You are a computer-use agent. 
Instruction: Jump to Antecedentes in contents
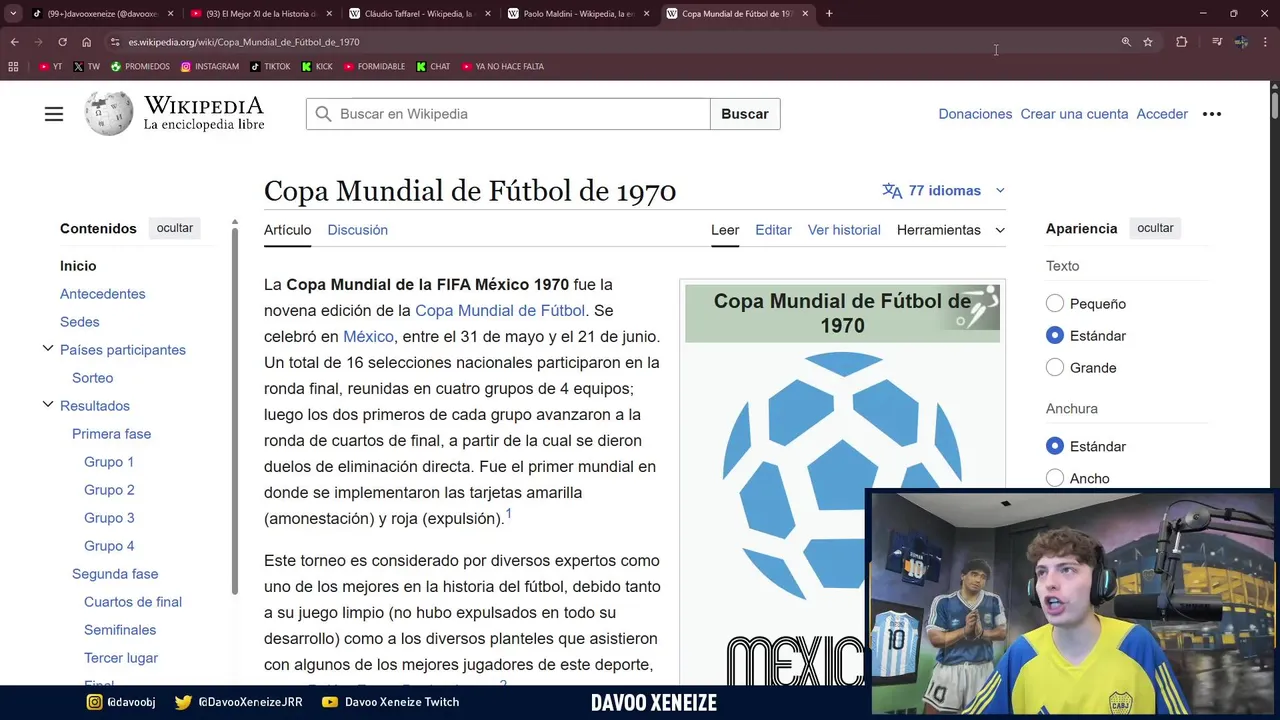tap(103, 294)
